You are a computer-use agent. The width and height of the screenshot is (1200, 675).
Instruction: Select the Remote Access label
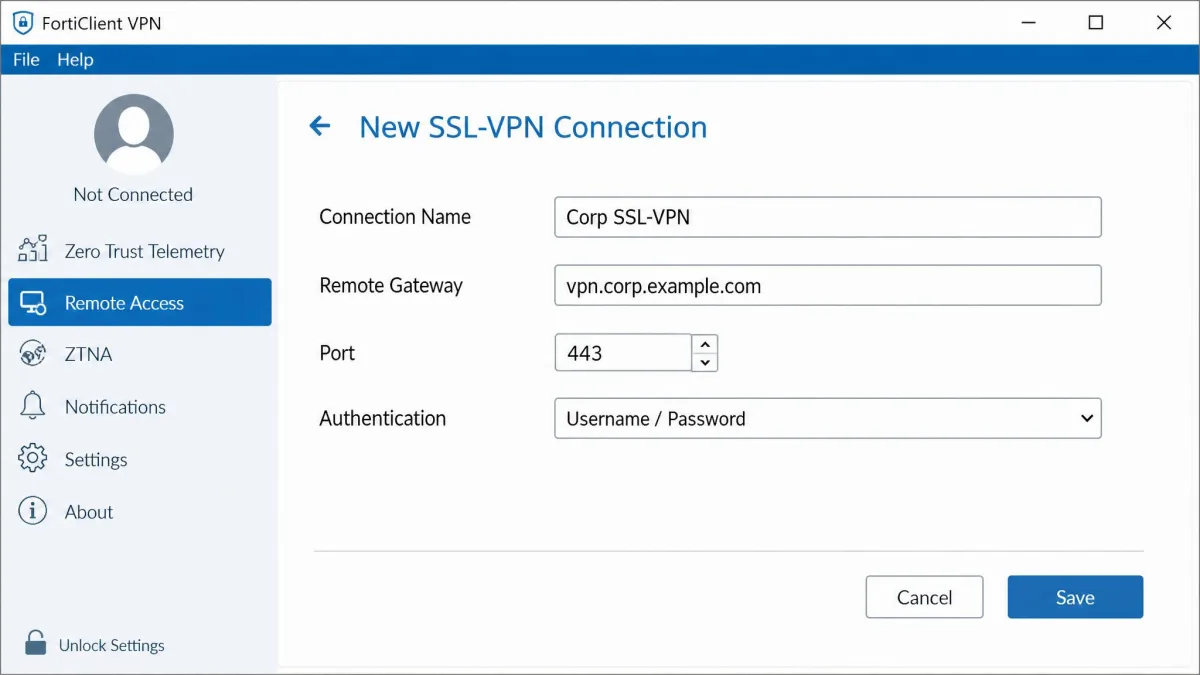[x=124, y=303]
